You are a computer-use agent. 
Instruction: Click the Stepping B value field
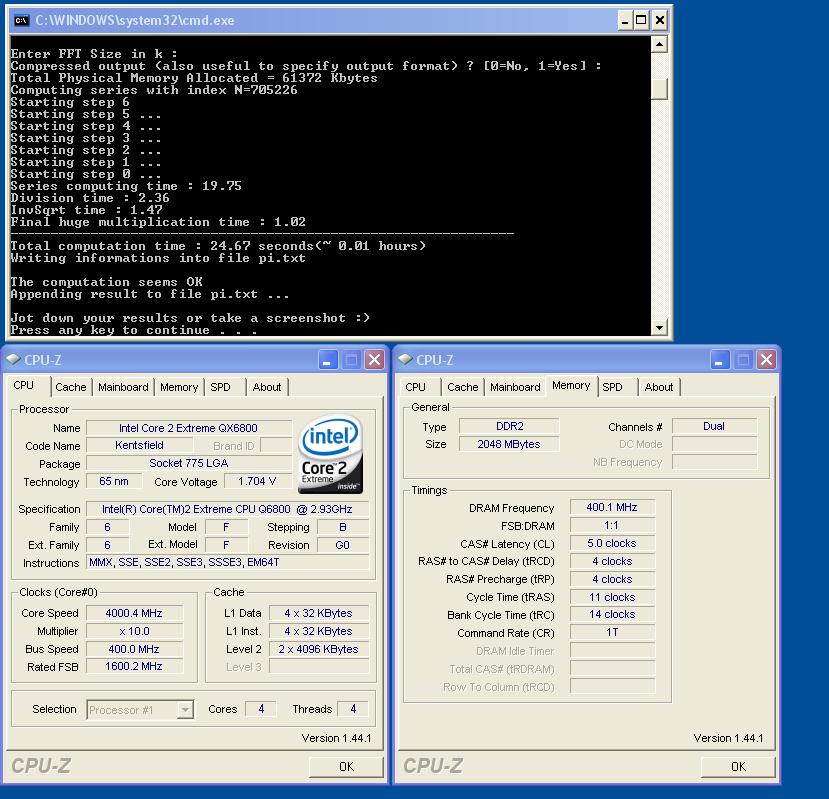point(343,528)
